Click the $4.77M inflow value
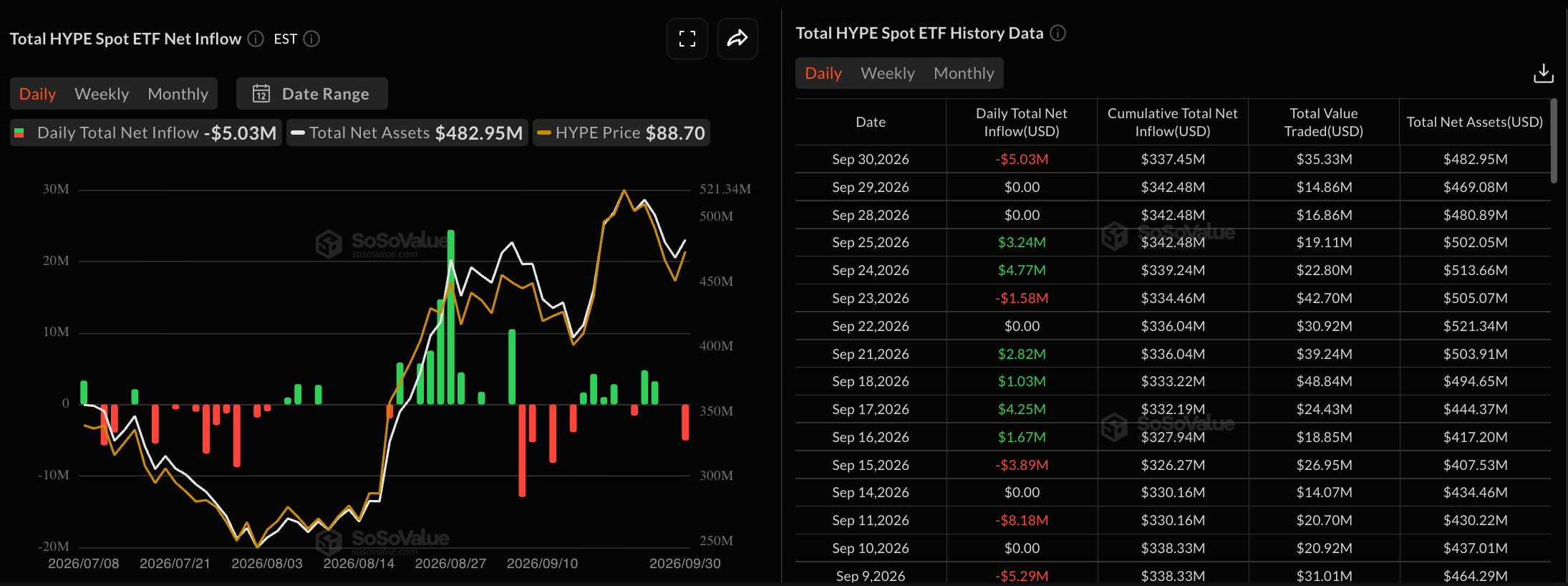1568x586 pixels. 1022,270
